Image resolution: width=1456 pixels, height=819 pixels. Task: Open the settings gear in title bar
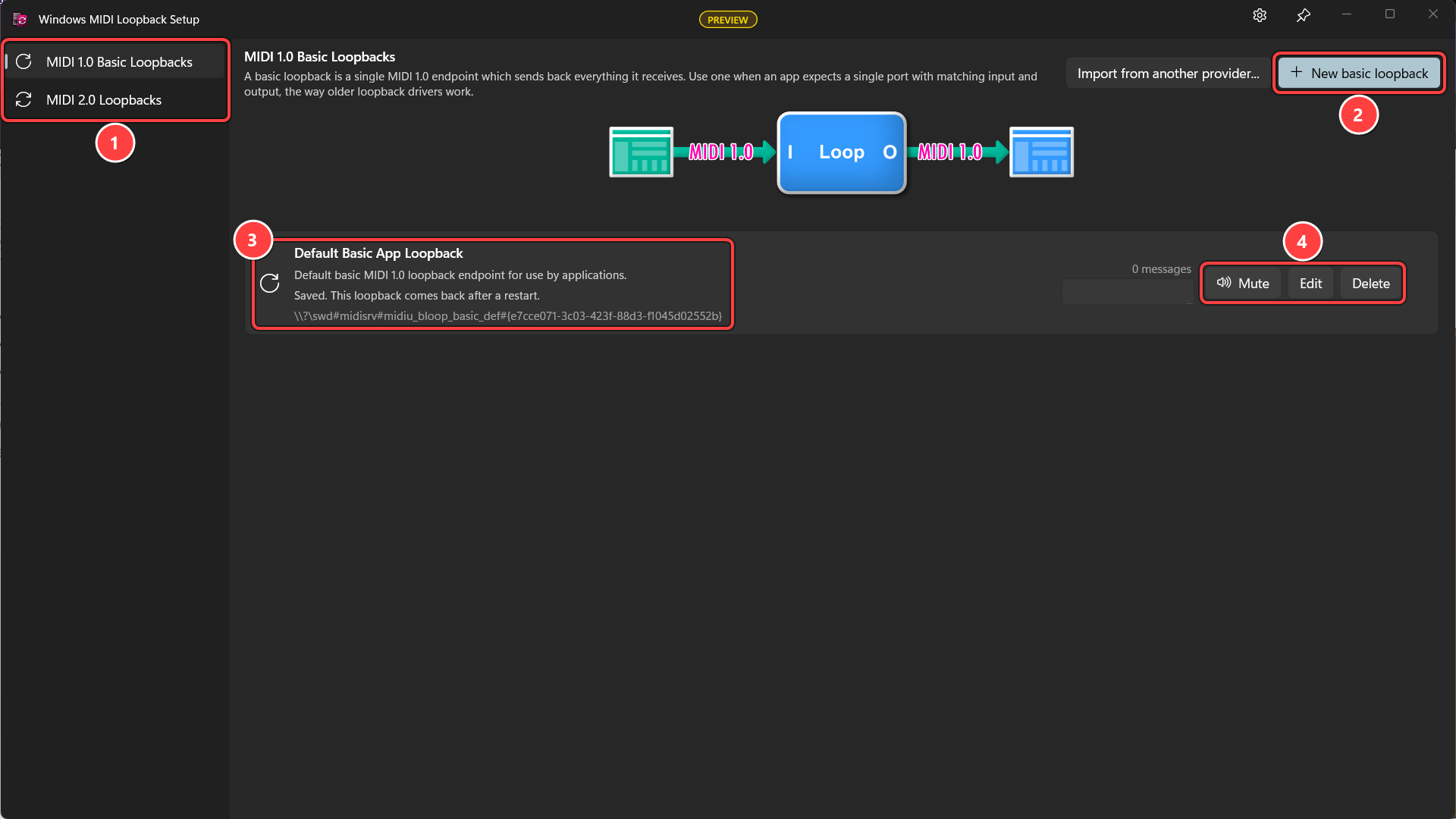[1260, 15]
